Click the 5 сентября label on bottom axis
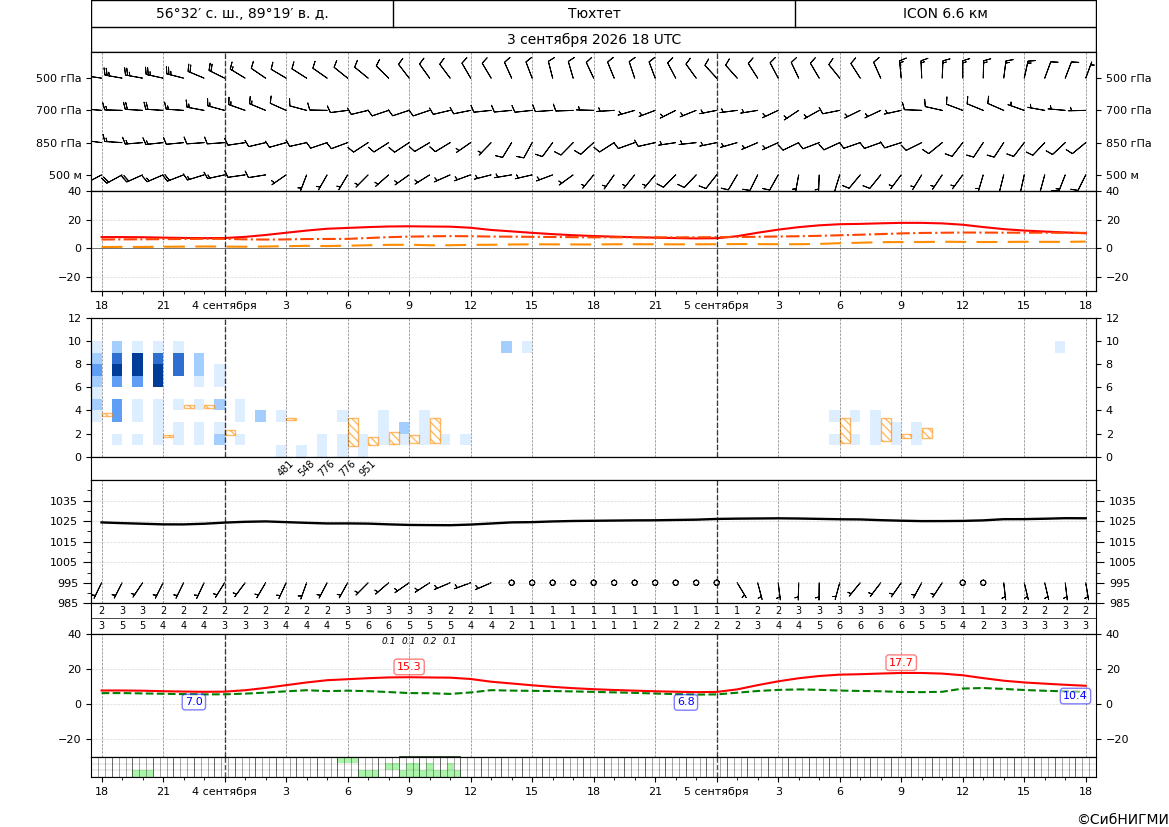Viewport: 1169px width, 827px height. coord(716,791)
